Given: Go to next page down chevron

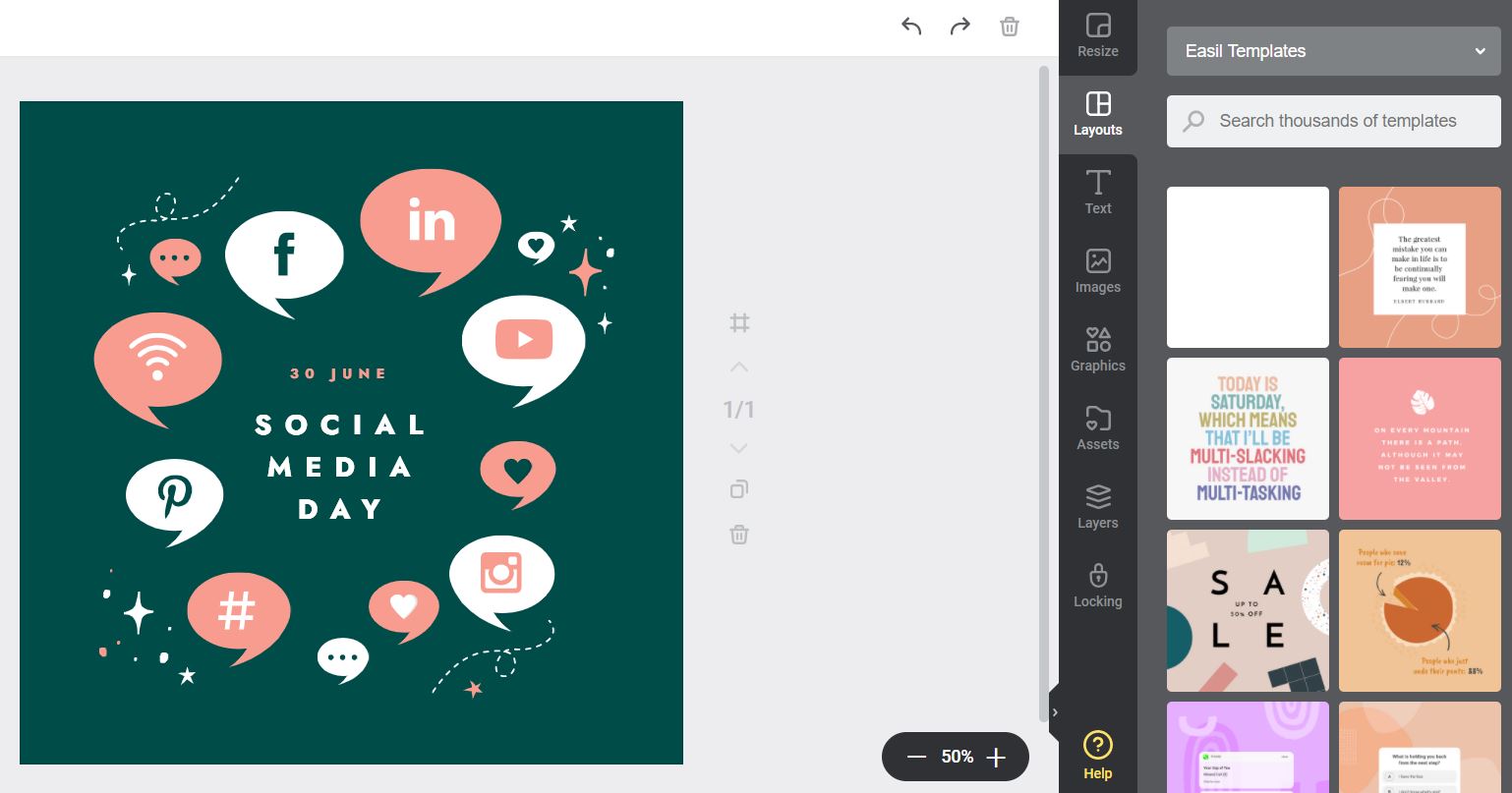Looking at the screenshot, I should click(739, 448).
